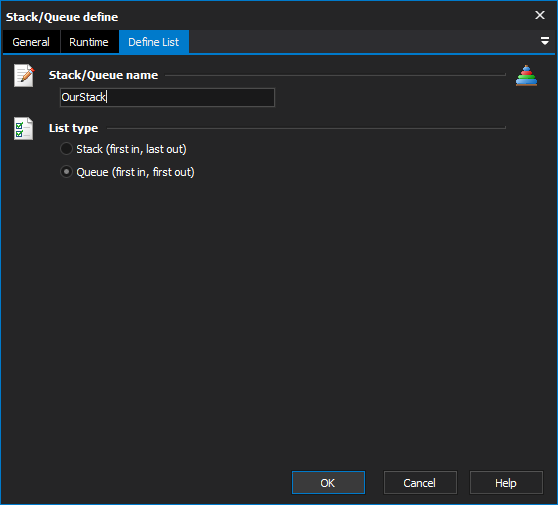
Task: Click the checklist List type icon
Action: 23,128
